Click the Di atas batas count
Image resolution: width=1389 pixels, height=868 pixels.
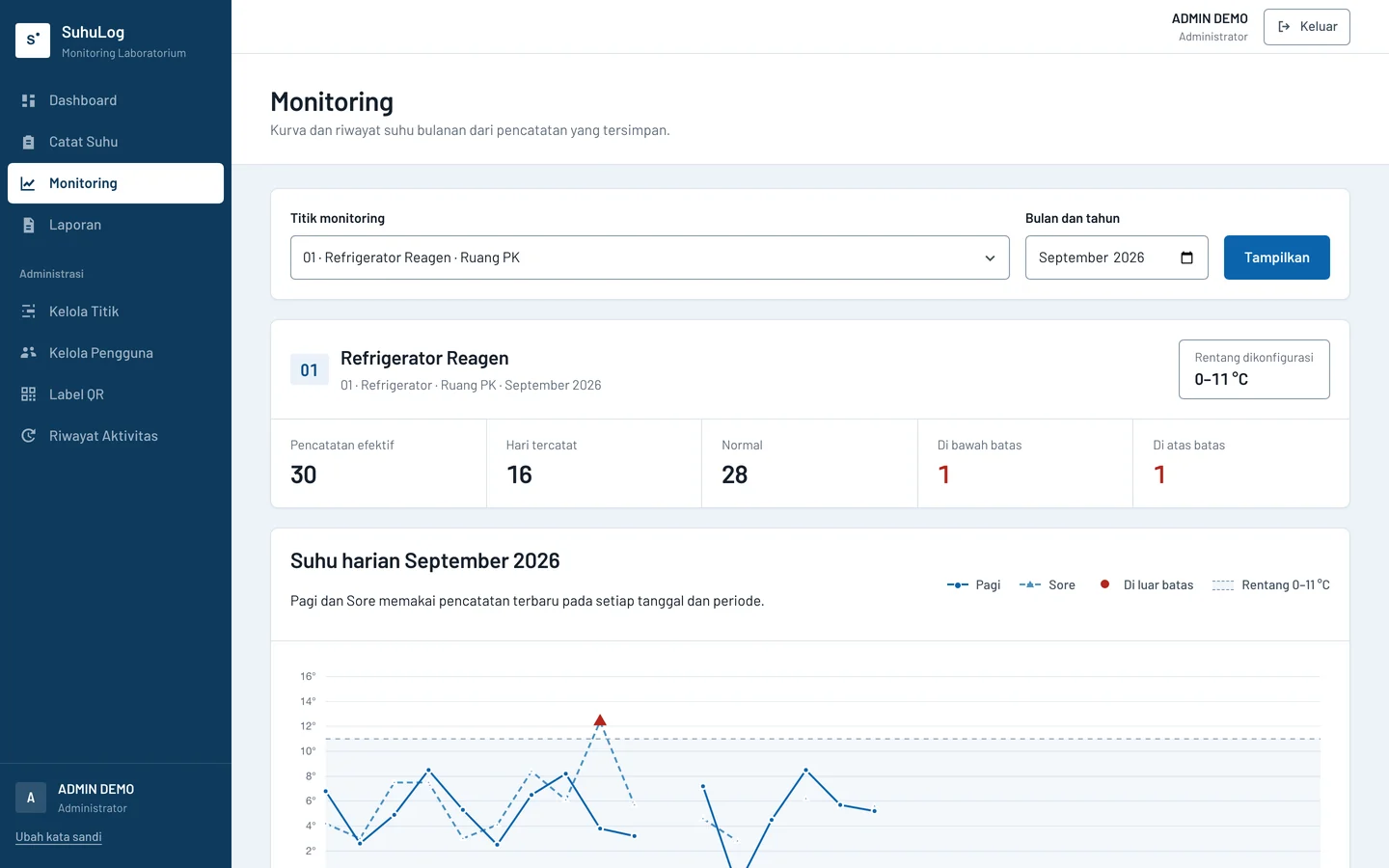[x=1159, y=475]
